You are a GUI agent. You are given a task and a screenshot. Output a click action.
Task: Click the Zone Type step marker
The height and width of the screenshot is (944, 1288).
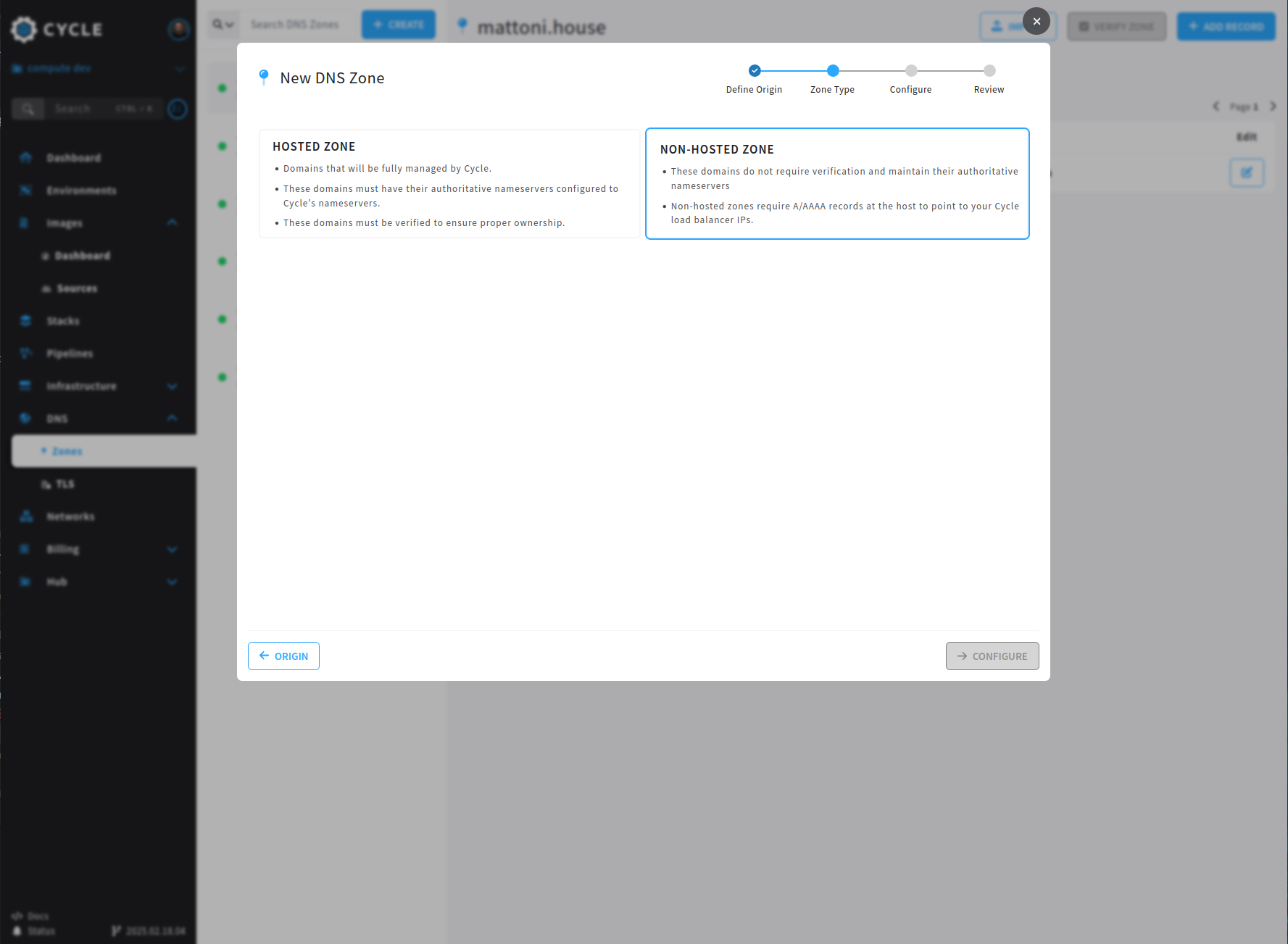[833, 70]
